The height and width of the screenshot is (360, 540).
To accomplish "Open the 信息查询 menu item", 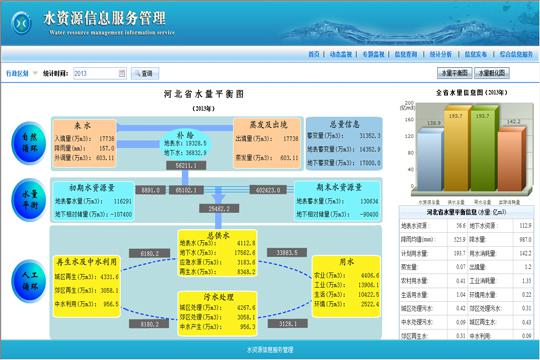I will tap(406, 54).
